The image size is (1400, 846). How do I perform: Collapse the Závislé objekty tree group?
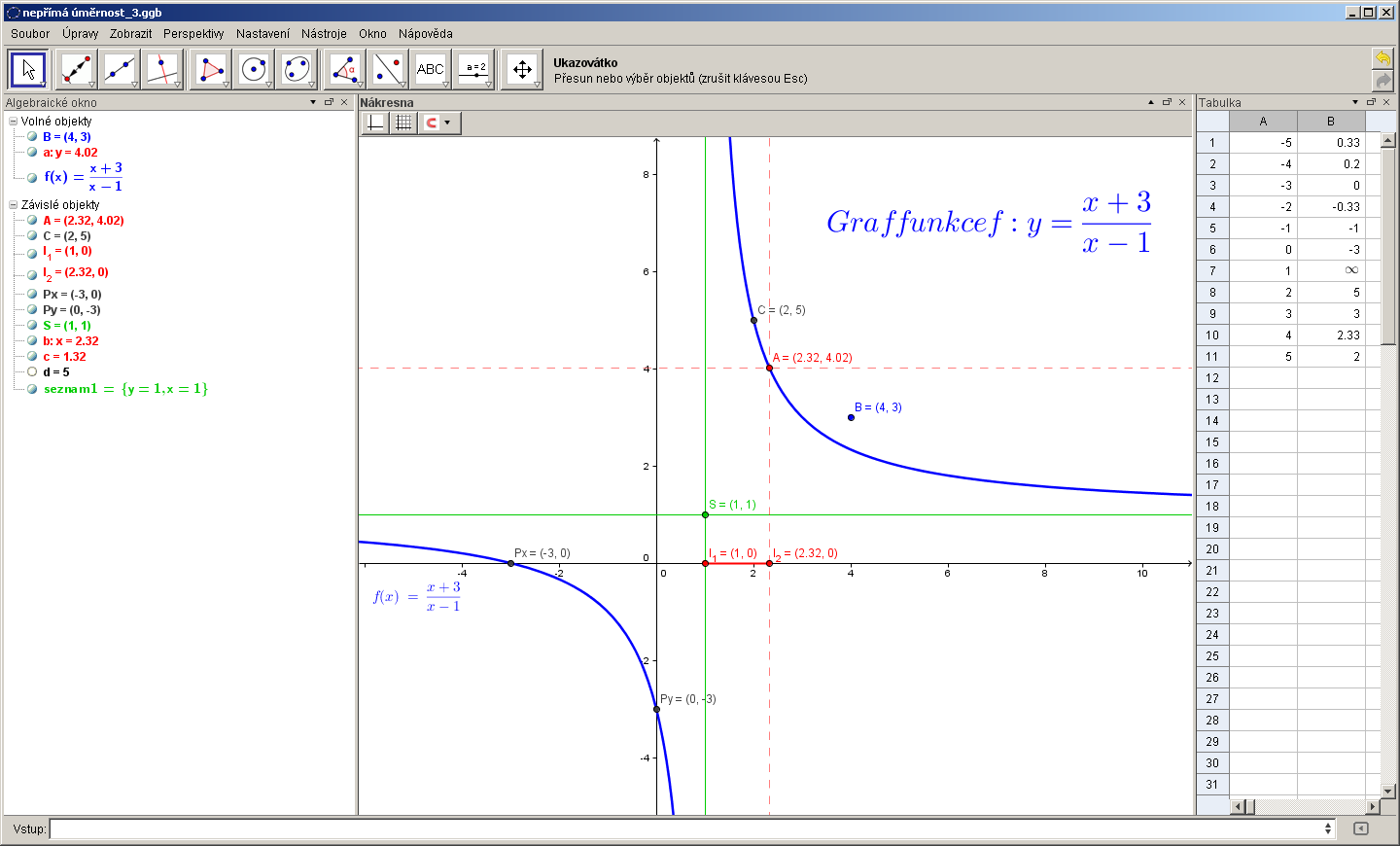point(14,205)
